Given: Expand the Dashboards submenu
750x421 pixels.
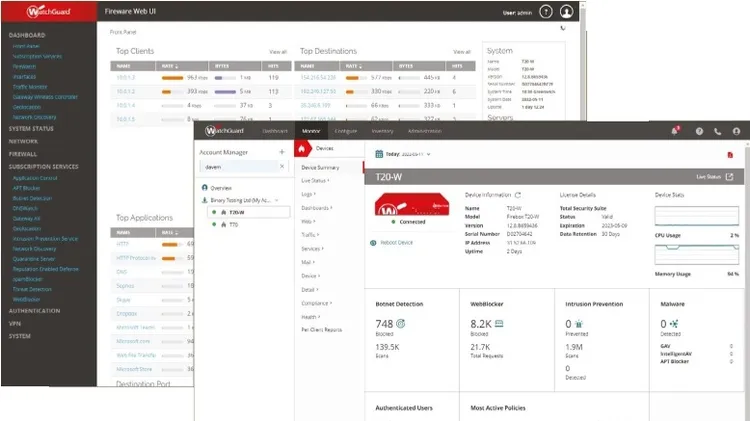Looking at the screenshot, I should pyautogui.click(x=317, y=208).
